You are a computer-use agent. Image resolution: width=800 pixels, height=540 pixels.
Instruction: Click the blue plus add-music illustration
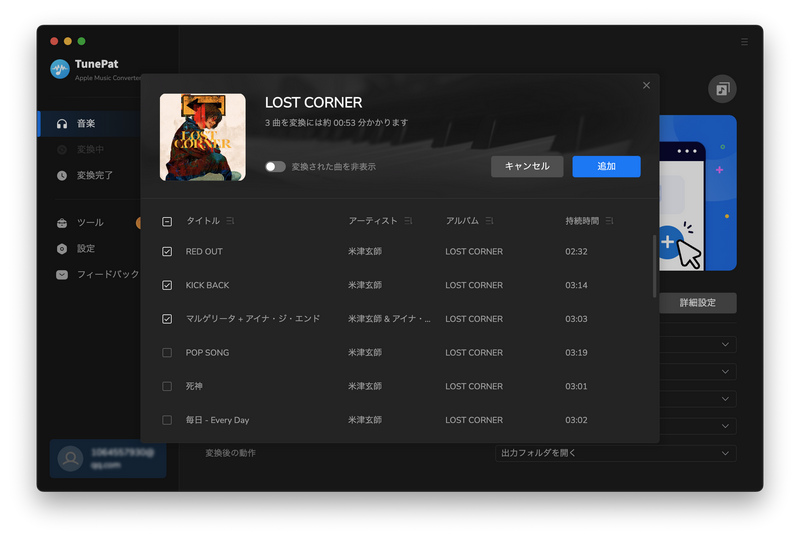(x=697, y=193)
